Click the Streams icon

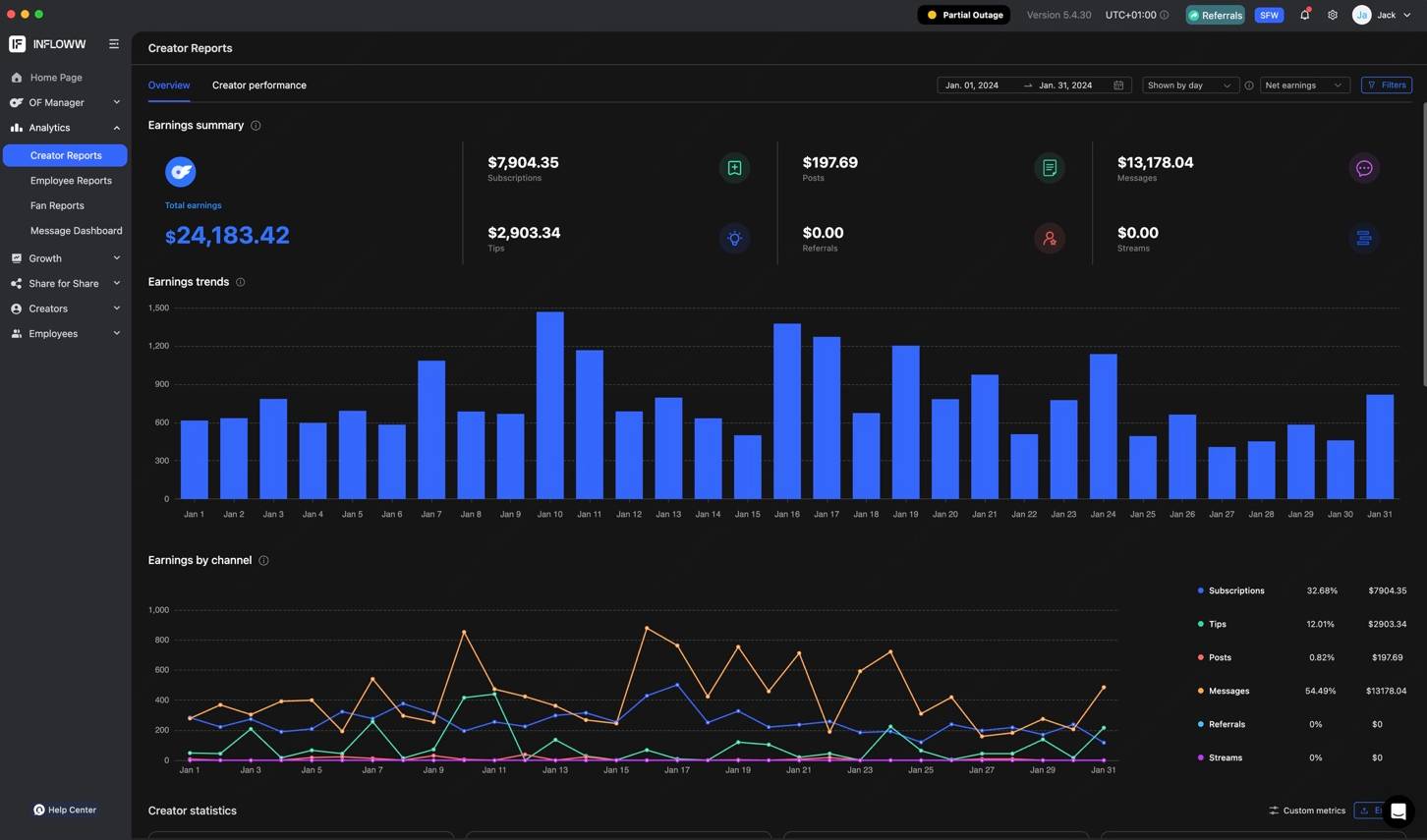(x=1364, y=239)
